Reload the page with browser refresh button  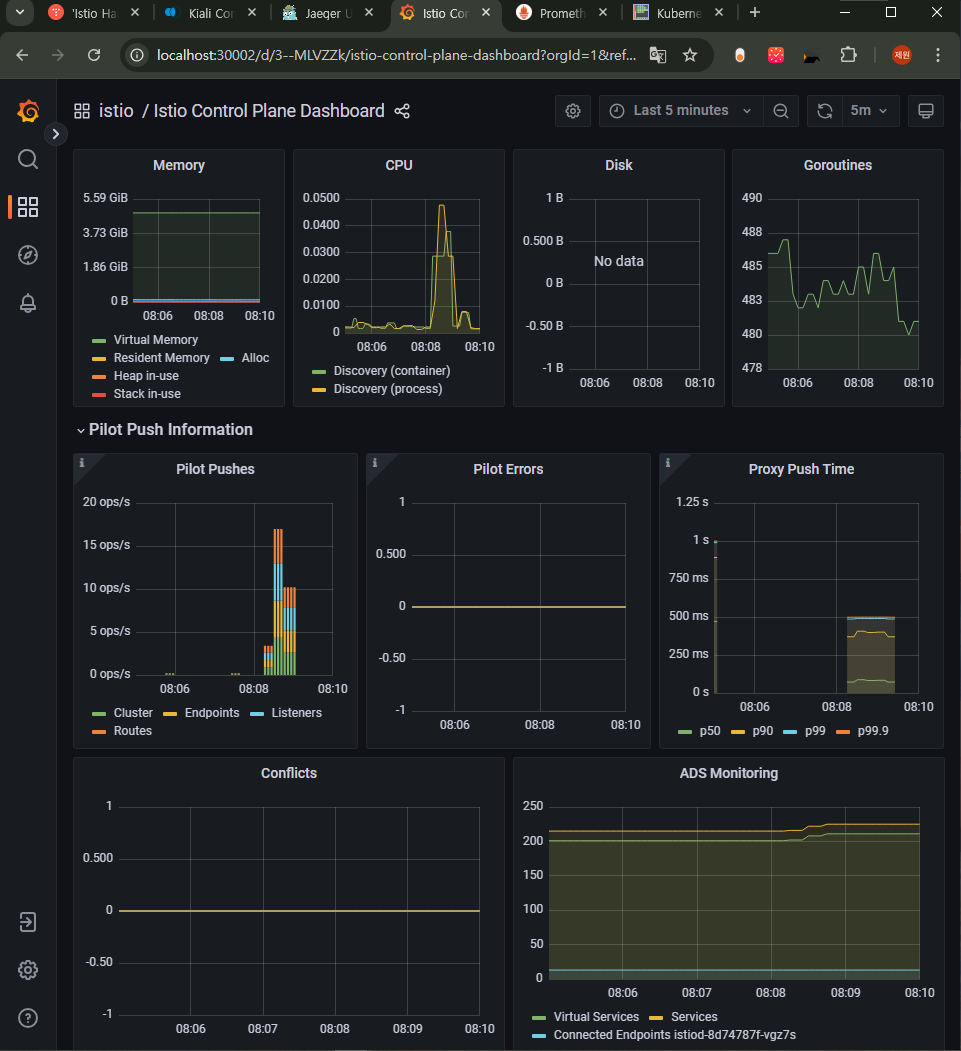pyautogui.click(x=94, y=55)
